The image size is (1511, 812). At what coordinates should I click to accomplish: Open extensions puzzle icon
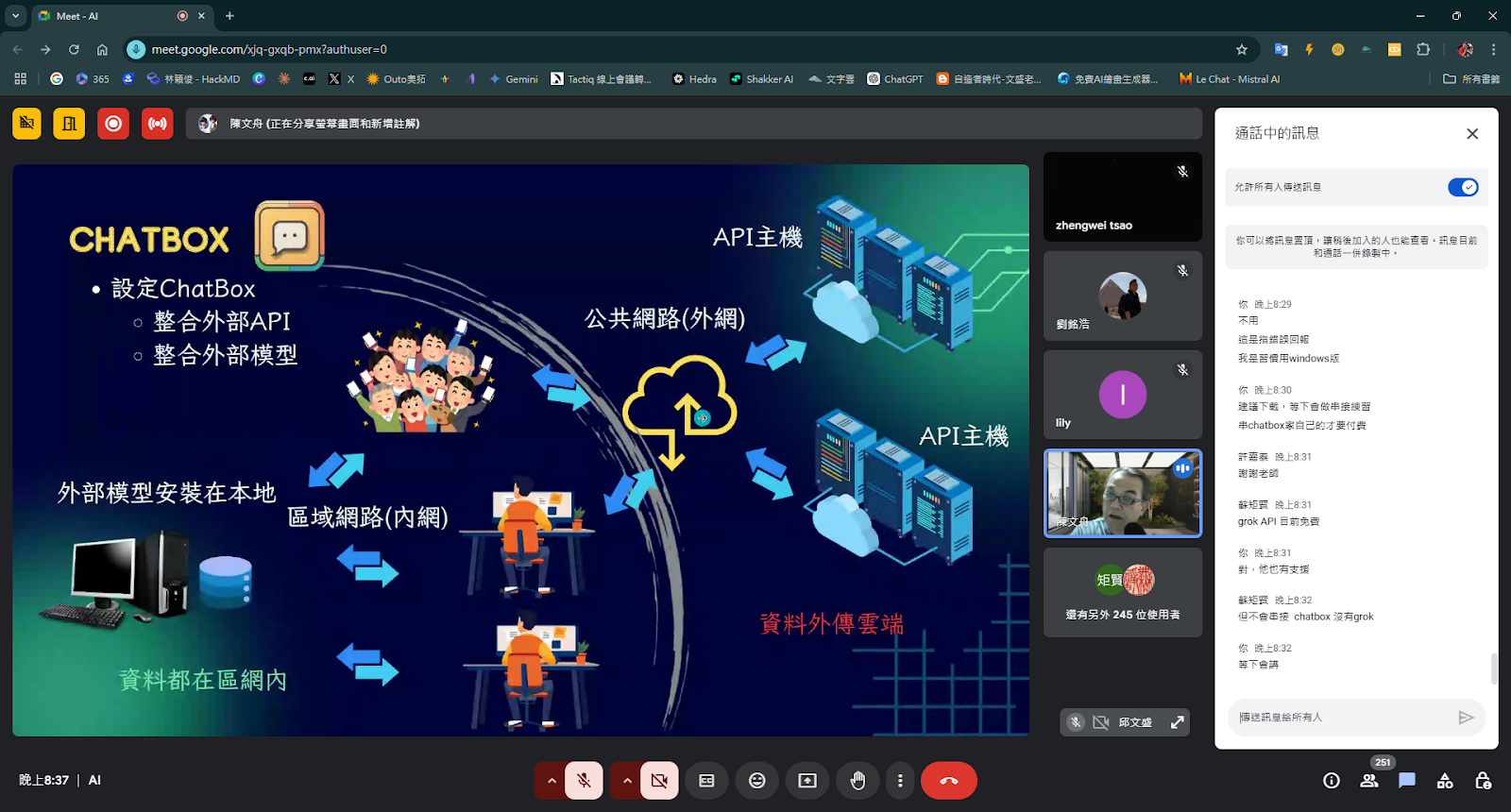[1423, 49]
